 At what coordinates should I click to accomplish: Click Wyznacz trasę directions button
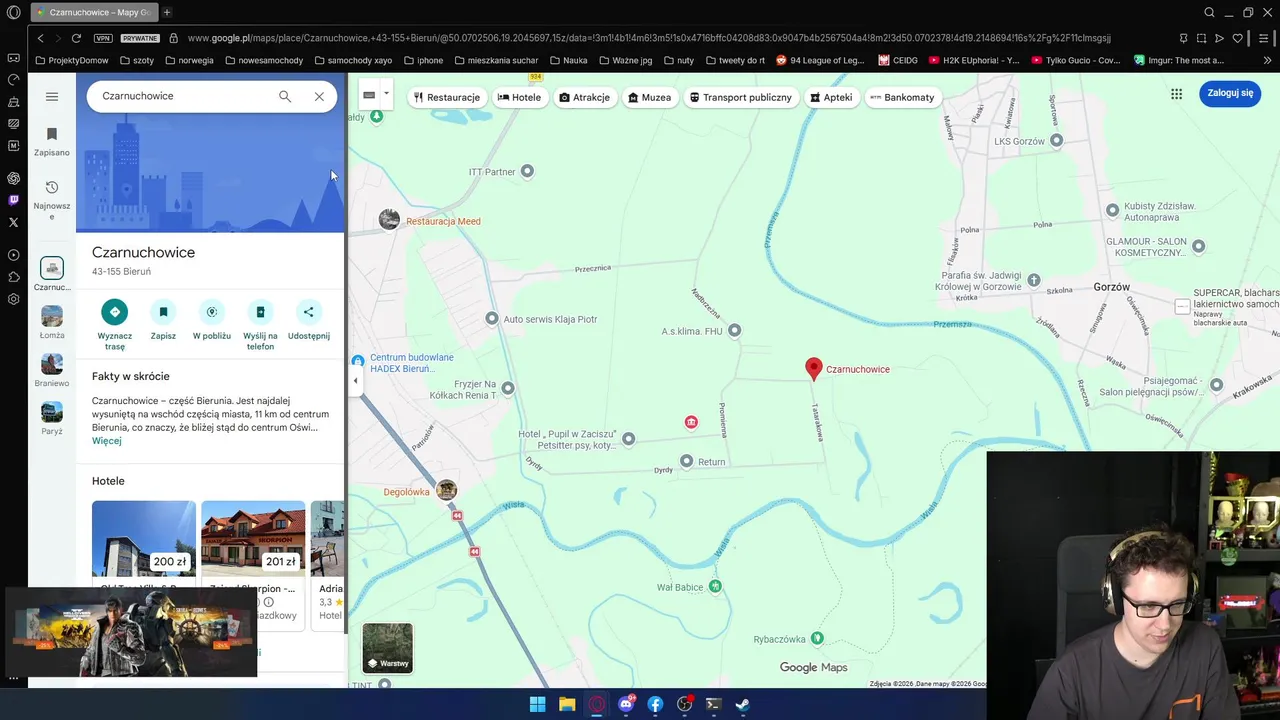(x=115, y=312)
